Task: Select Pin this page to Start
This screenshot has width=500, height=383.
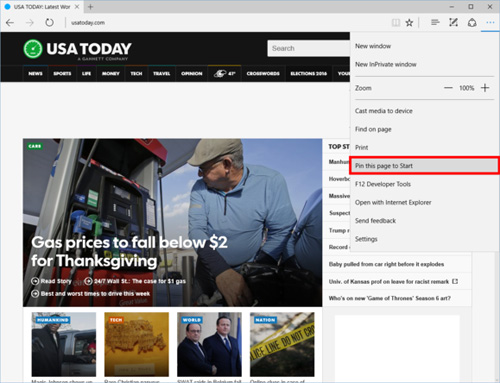Action: tap(424, 166)
